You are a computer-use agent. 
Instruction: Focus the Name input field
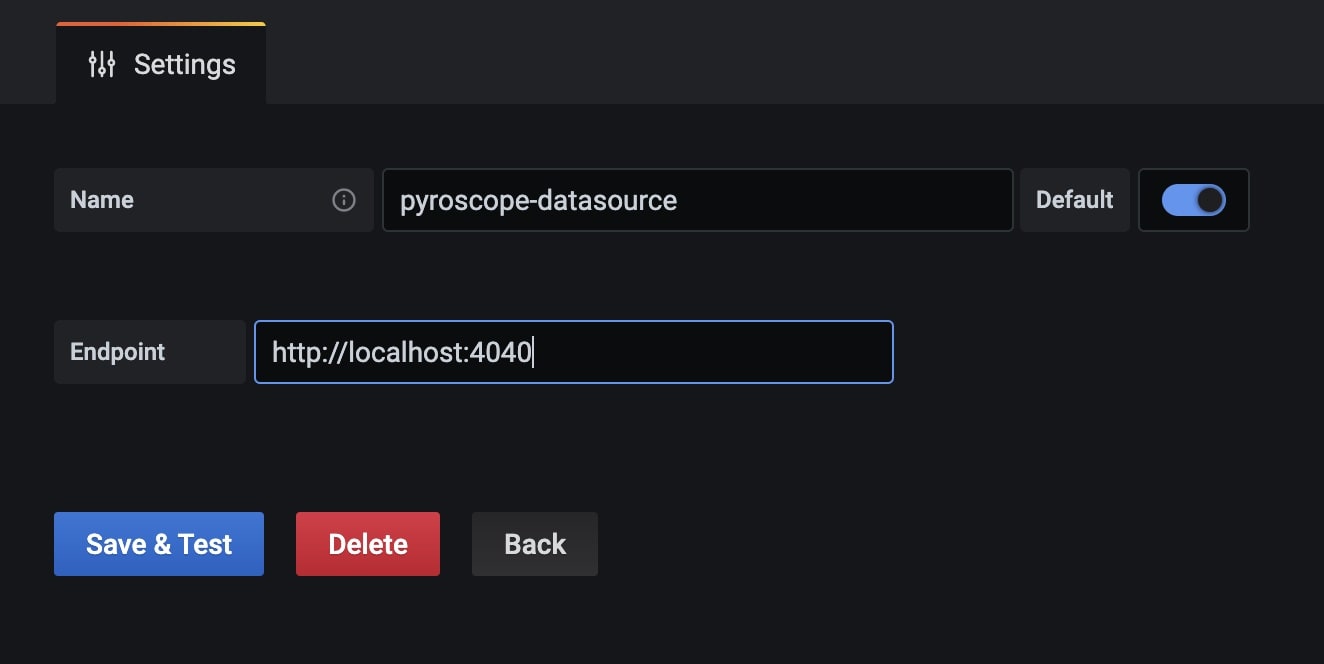698,200
